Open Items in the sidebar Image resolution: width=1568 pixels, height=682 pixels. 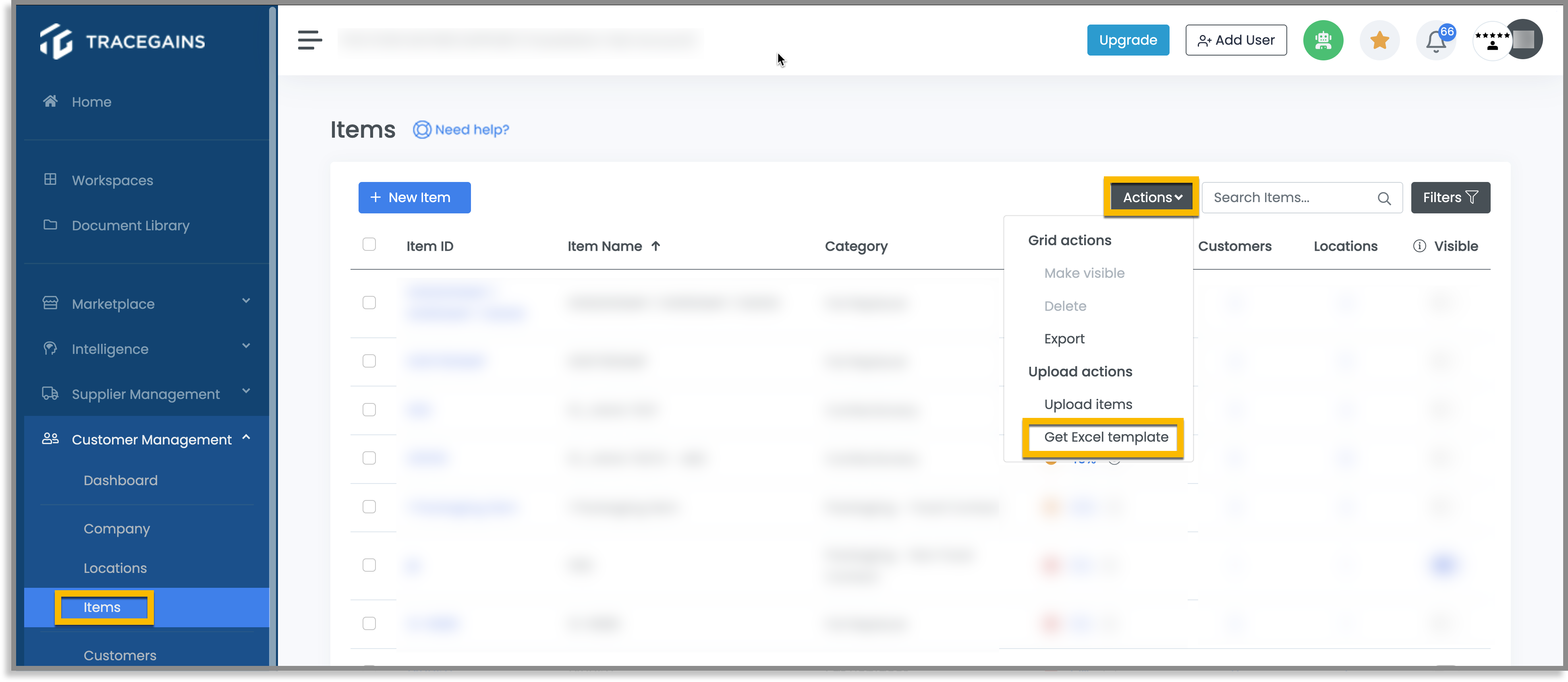click(102, 607)
